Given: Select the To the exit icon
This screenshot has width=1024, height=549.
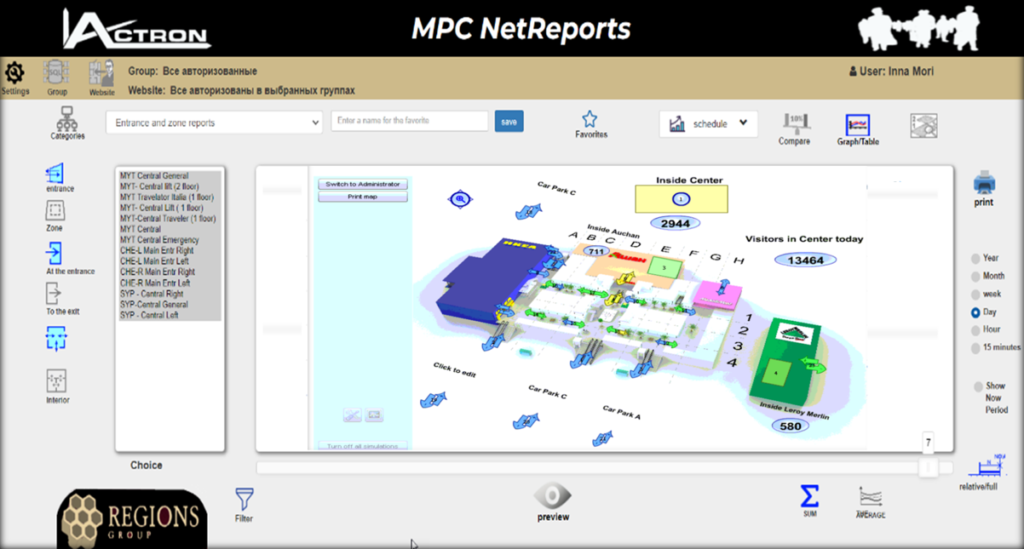Looking at the screenshot, I should [x=54, y=294].
